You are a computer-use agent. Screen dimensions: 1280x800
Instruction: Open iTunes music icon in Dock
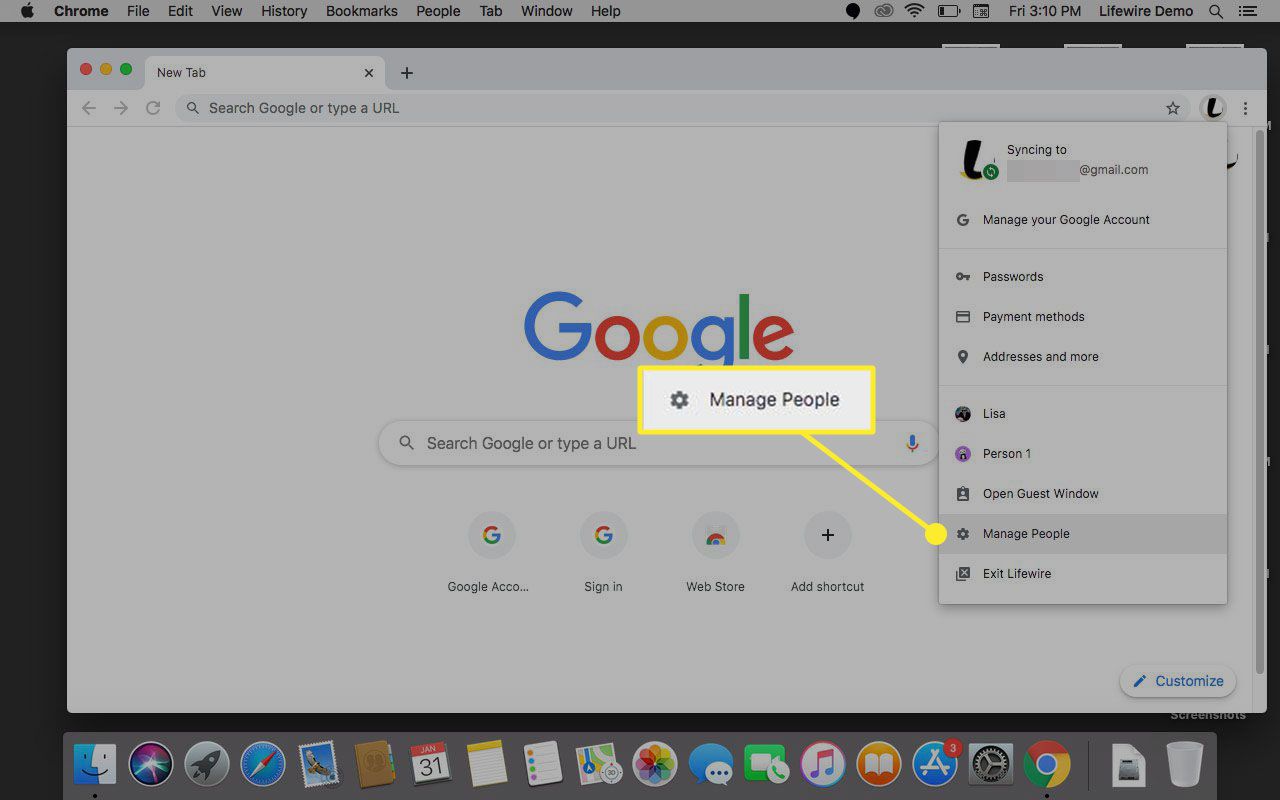[823, 765]
